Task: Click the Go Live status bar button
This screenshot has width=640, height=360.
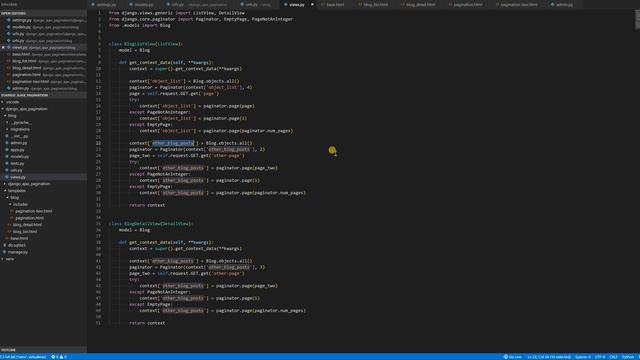Action: tap(512, 357)
